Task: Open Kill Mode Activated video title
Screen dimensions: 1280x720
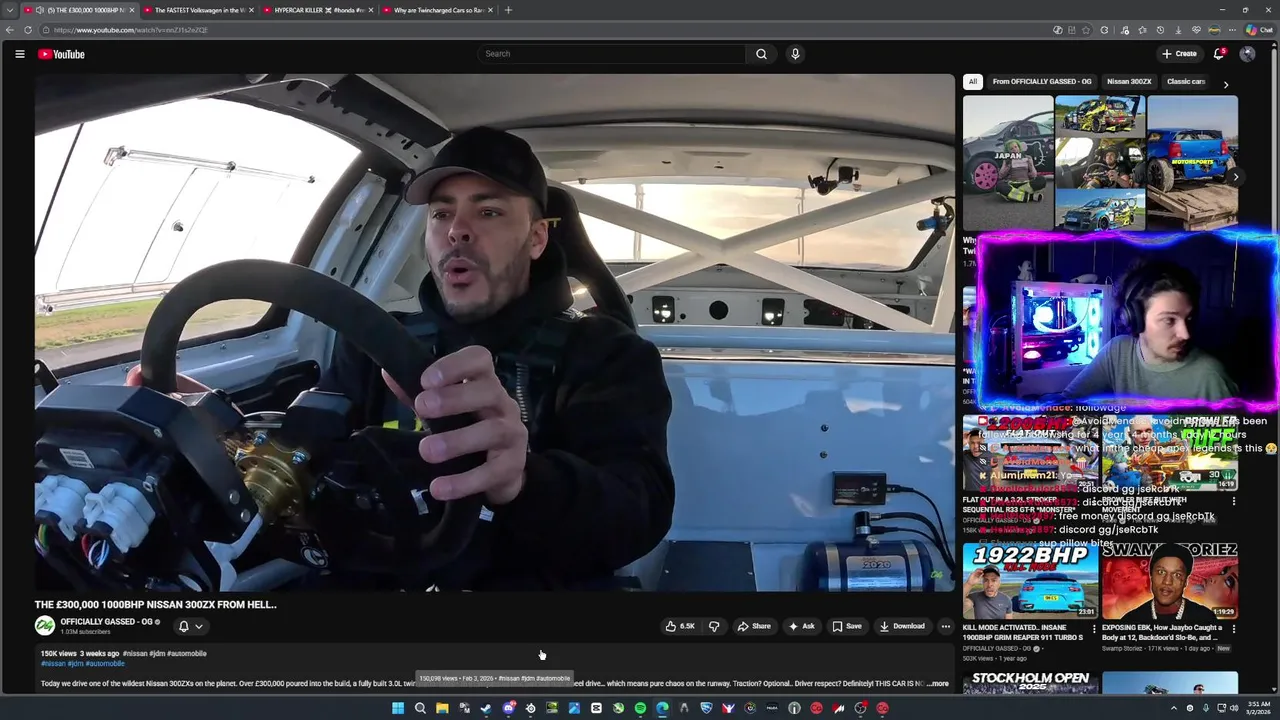Action: (1023, 632)
